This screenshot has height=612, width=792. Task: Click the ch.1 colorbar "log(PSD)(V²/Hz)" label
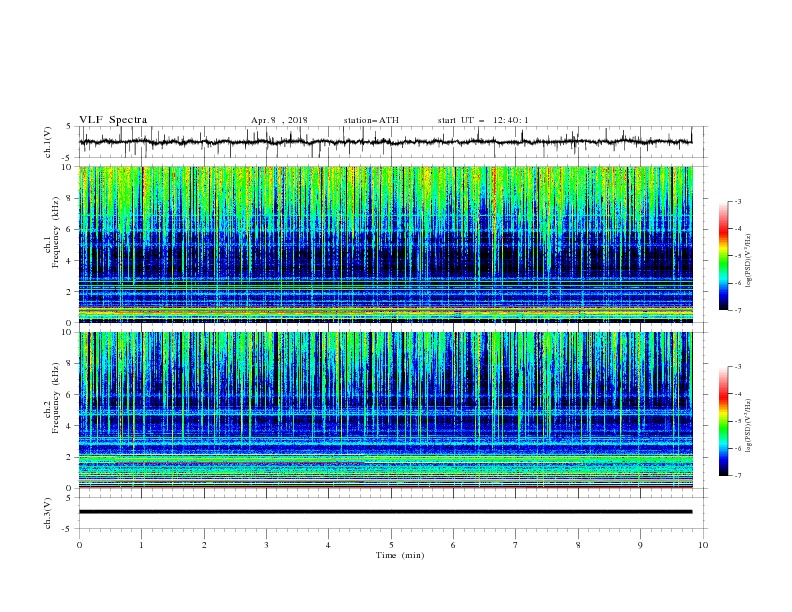point(748,261)
